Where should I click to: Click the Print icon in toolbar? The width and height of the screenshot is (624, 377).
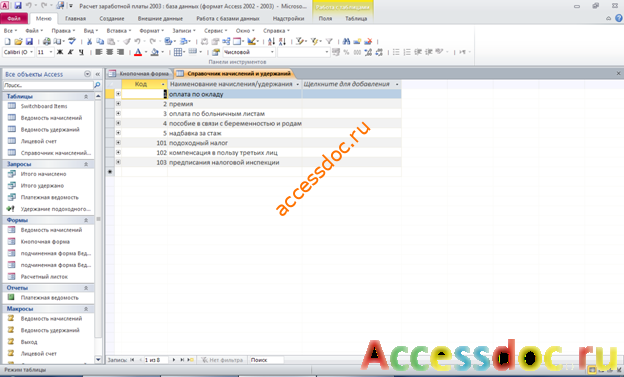pyautogui.click(x=47, y=41)
